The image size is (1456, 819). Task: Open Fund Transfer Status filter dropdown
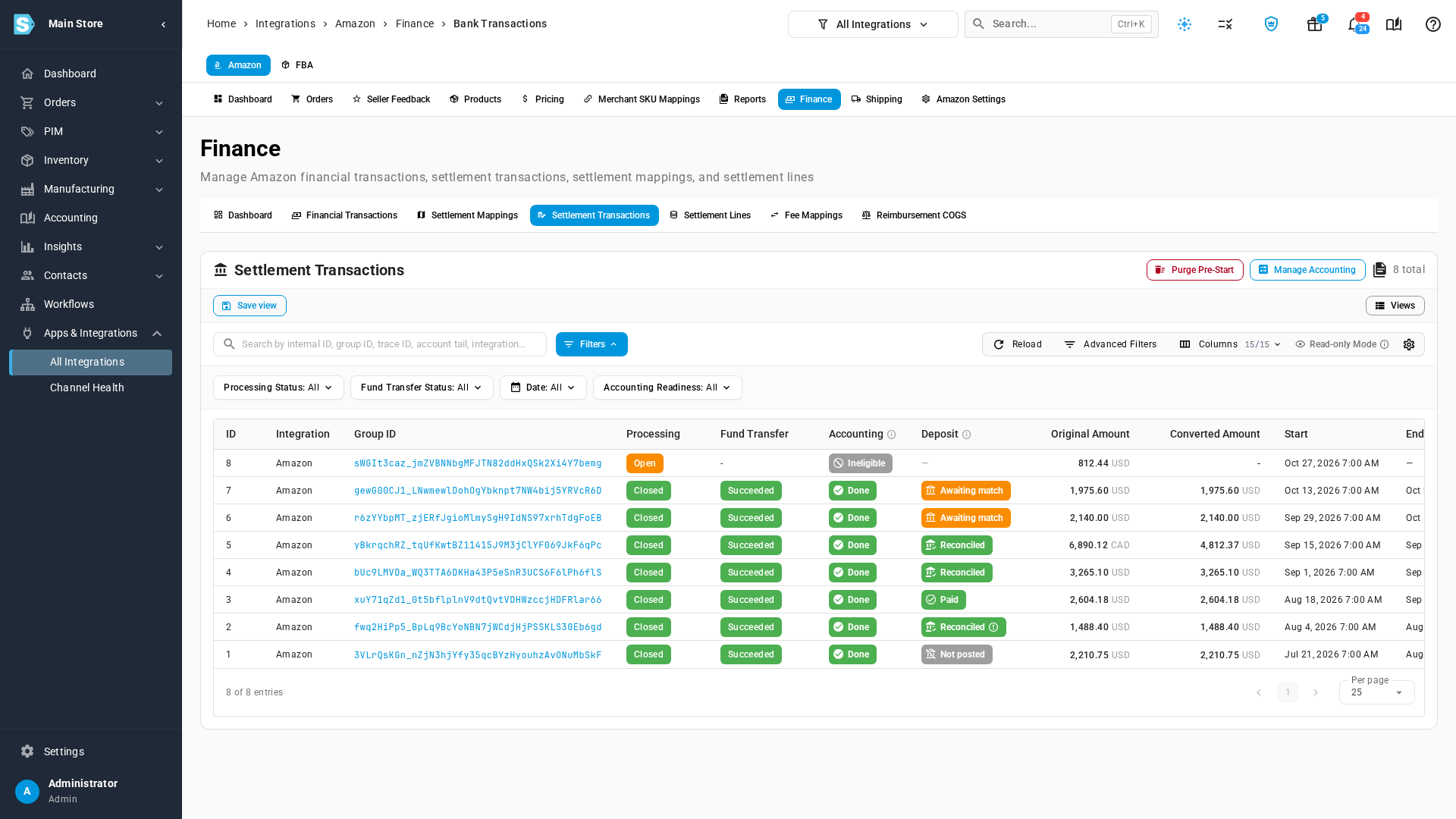click(x=422, y=388)
